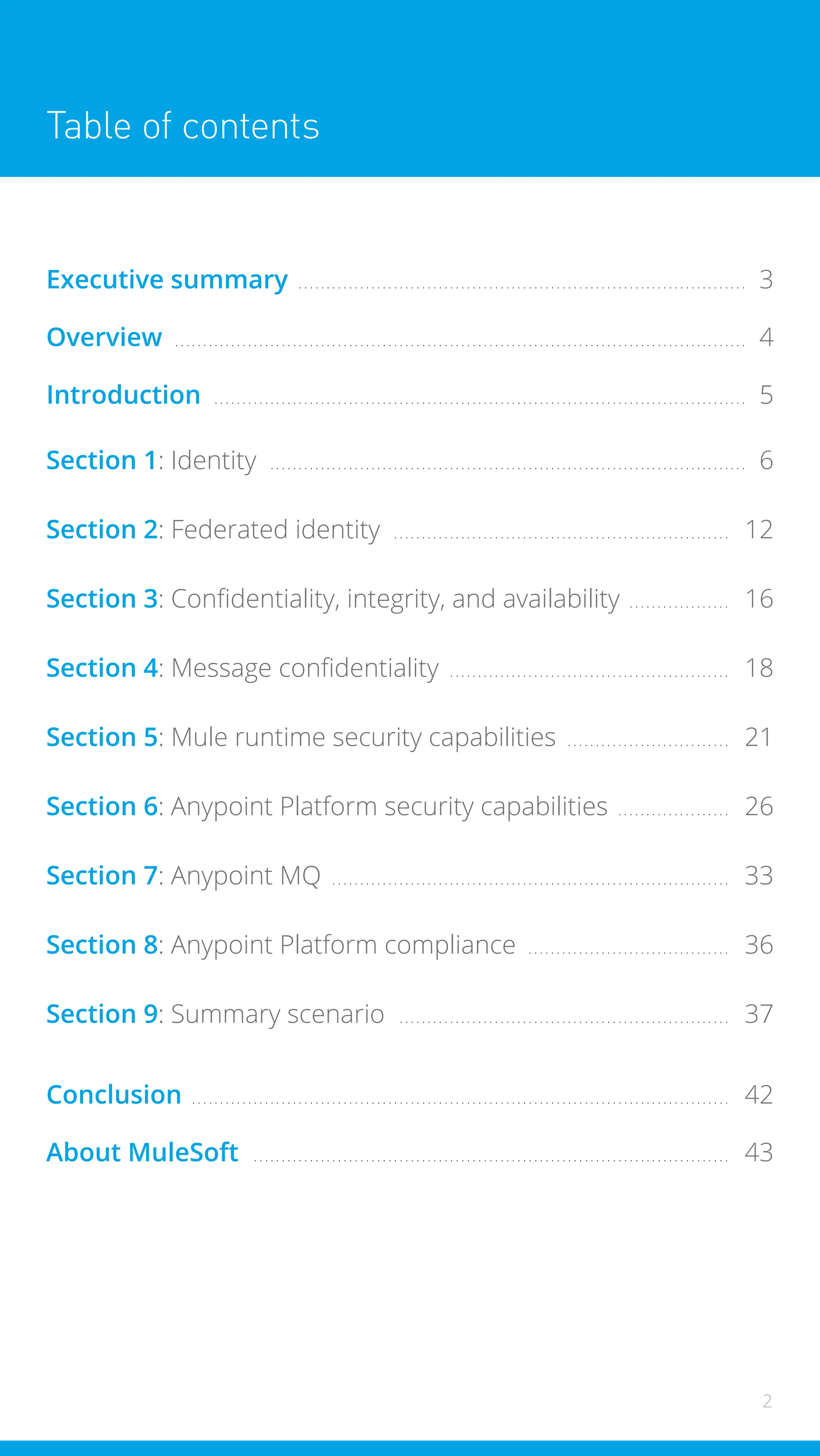Screen dimensions: 820x1456
Task: Navigate to Section 2: Federated identity
Action: [x=213, y=530]
